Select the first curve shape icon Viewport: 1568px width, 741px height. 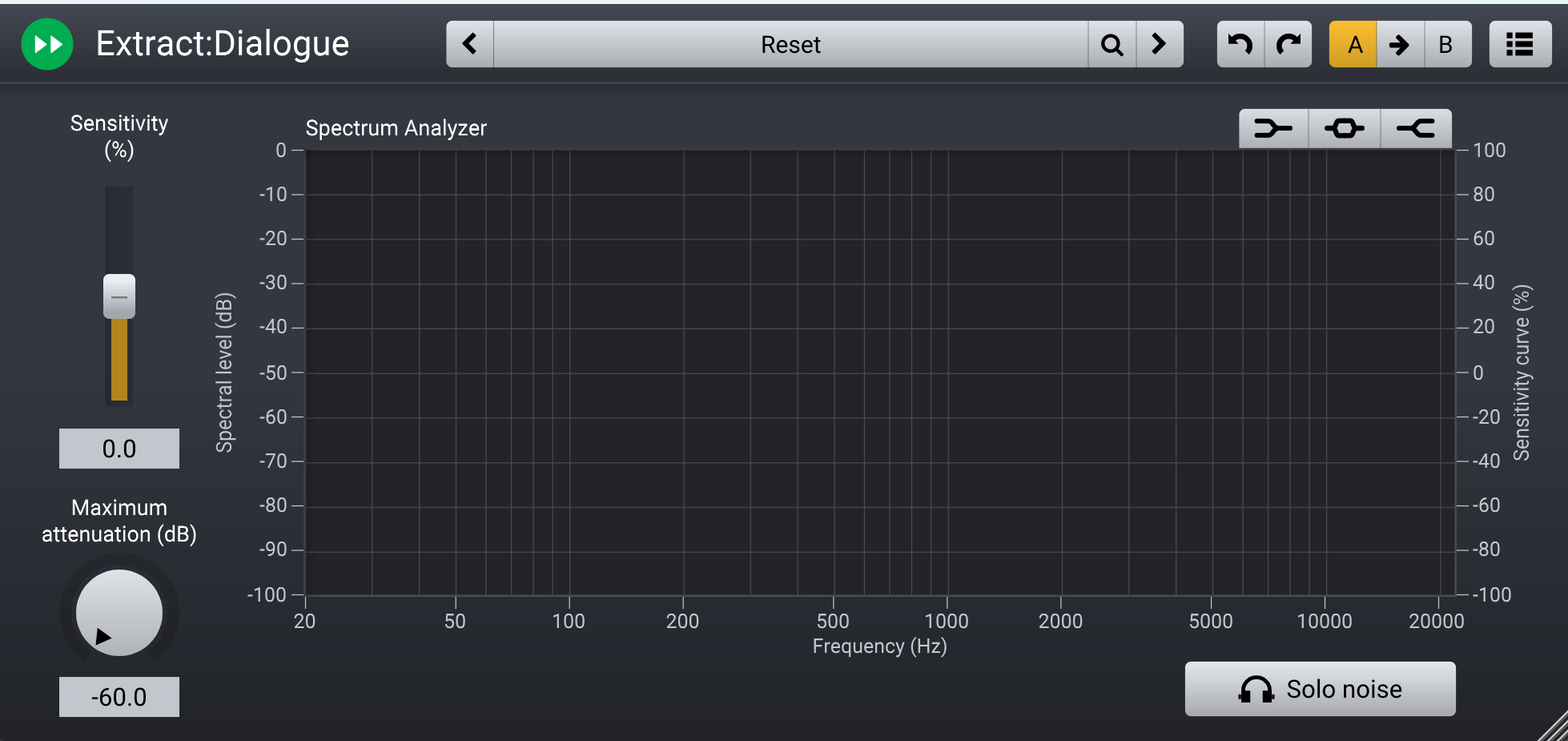[x=1273, y=128]
